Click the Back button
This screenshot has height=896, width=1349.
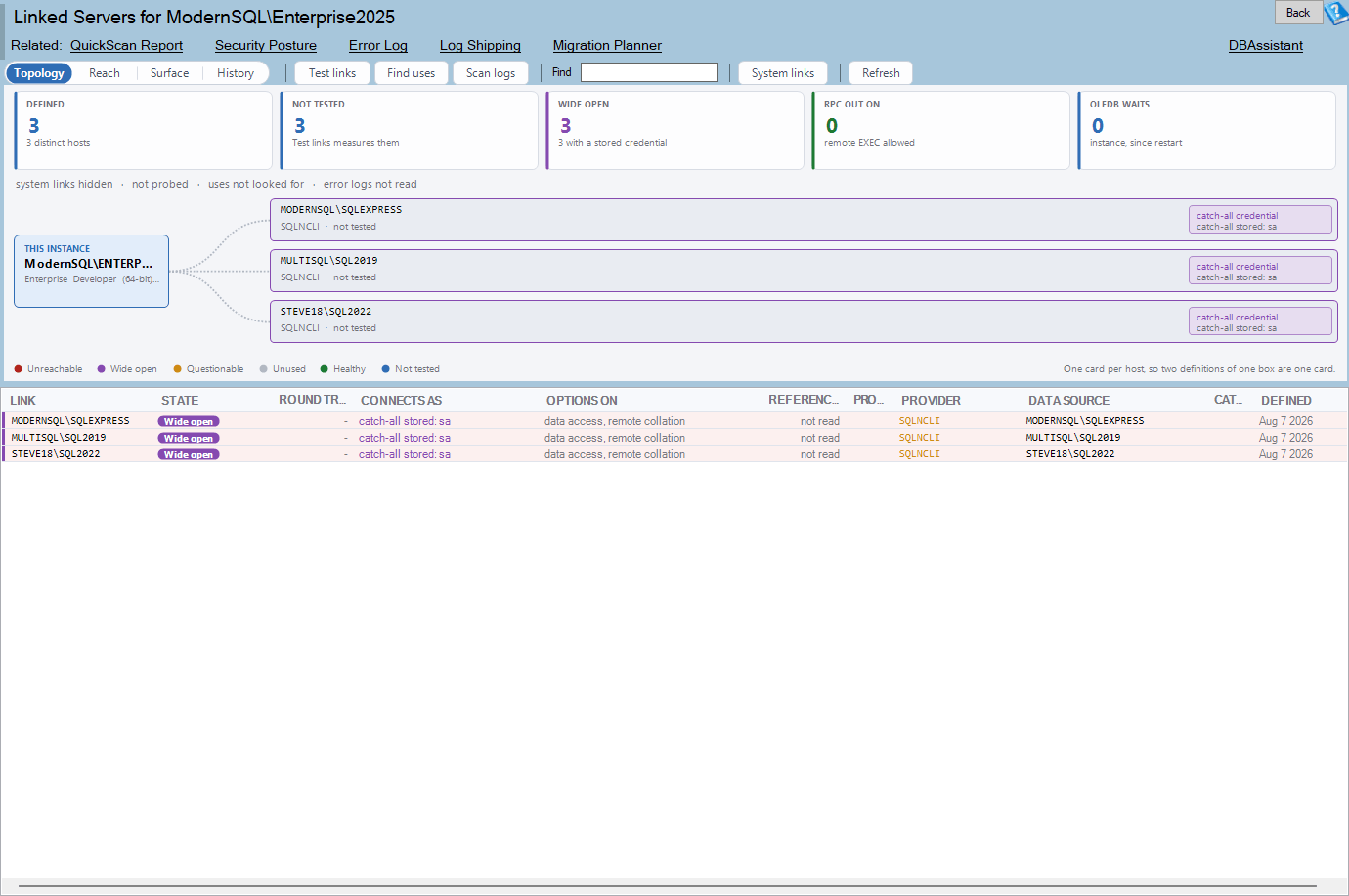click(x=1298, y=13)
